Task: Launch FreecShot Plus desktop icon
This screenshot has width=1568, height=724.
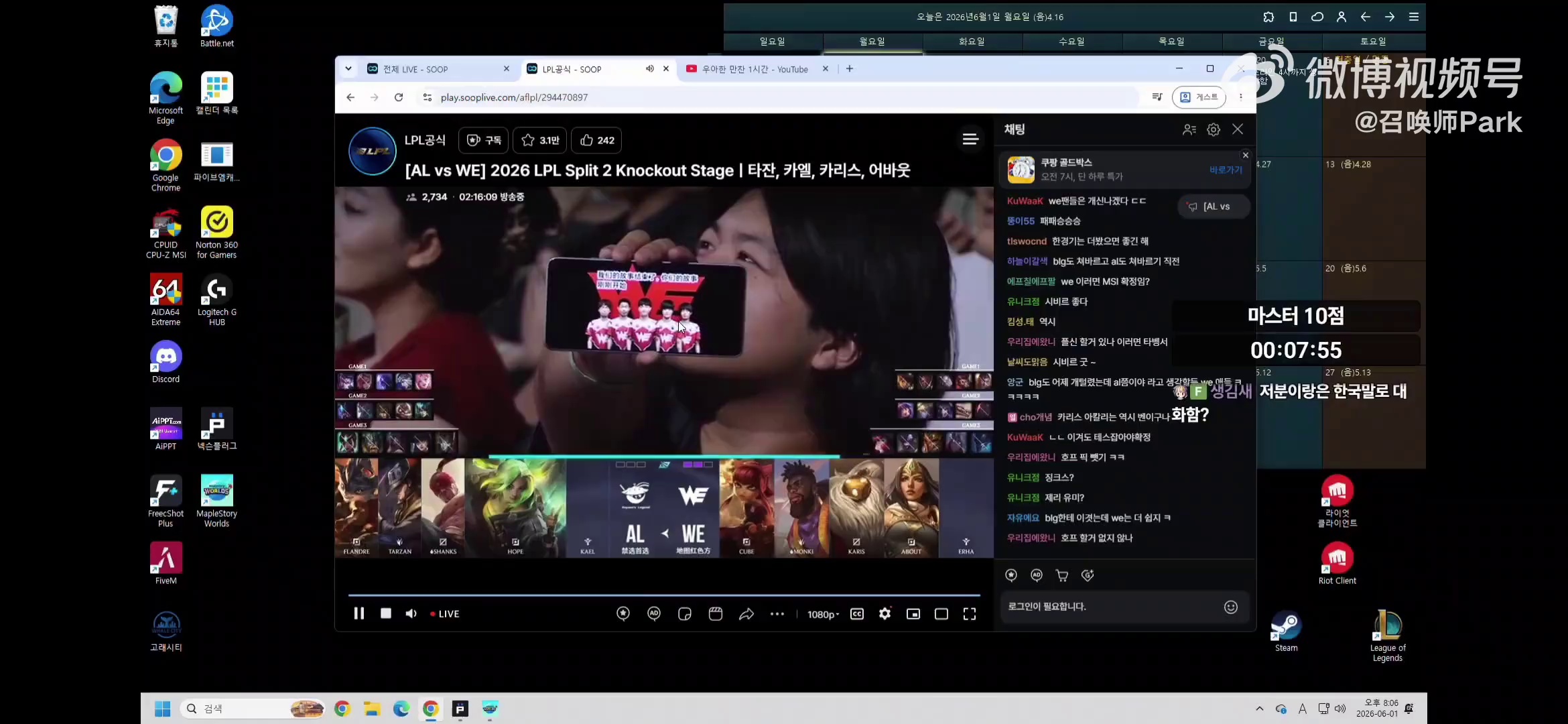Action: [166, 501]
